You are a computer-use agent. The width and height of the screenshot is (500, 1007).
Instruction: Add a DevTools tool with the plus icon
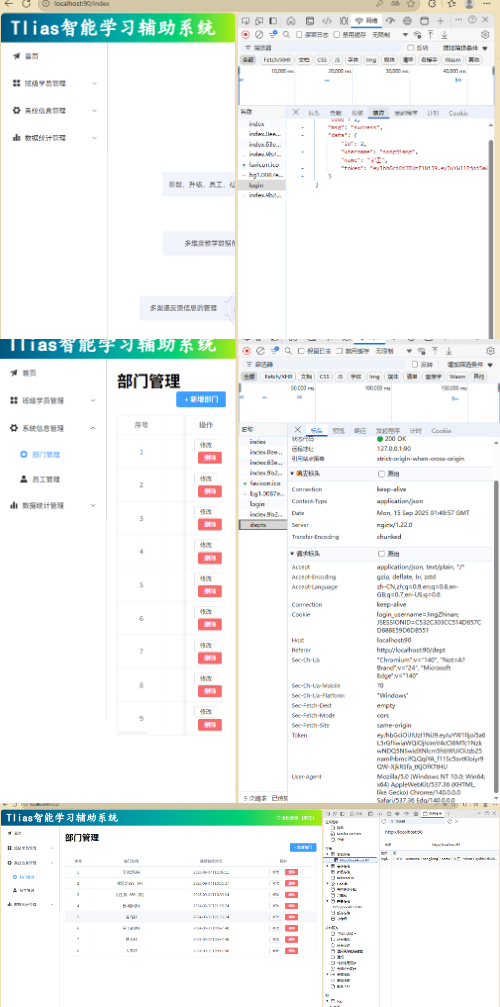pos(440,20)
